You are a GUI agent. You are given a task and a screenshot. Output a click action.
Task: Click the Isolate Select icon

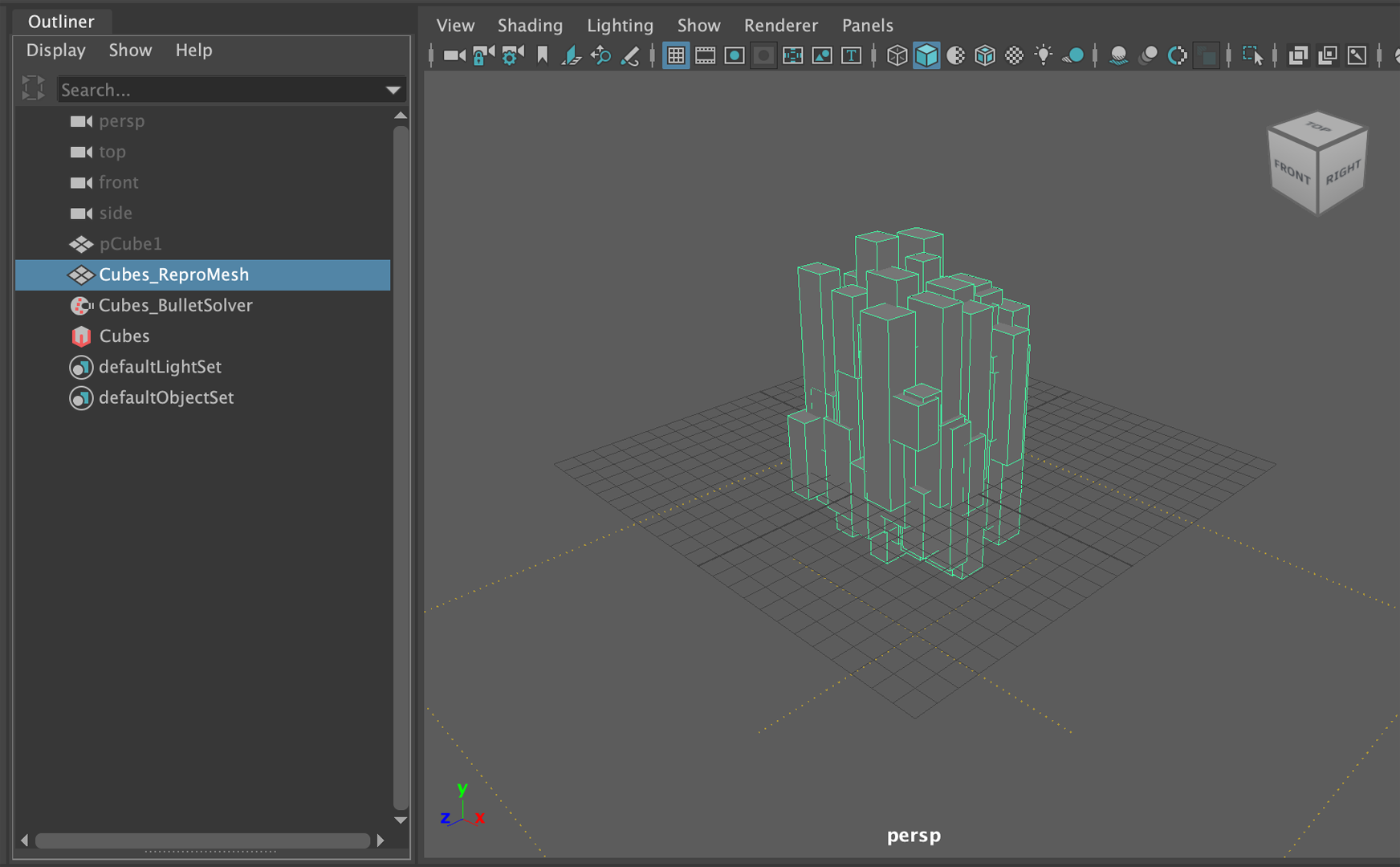[1252, 55]
